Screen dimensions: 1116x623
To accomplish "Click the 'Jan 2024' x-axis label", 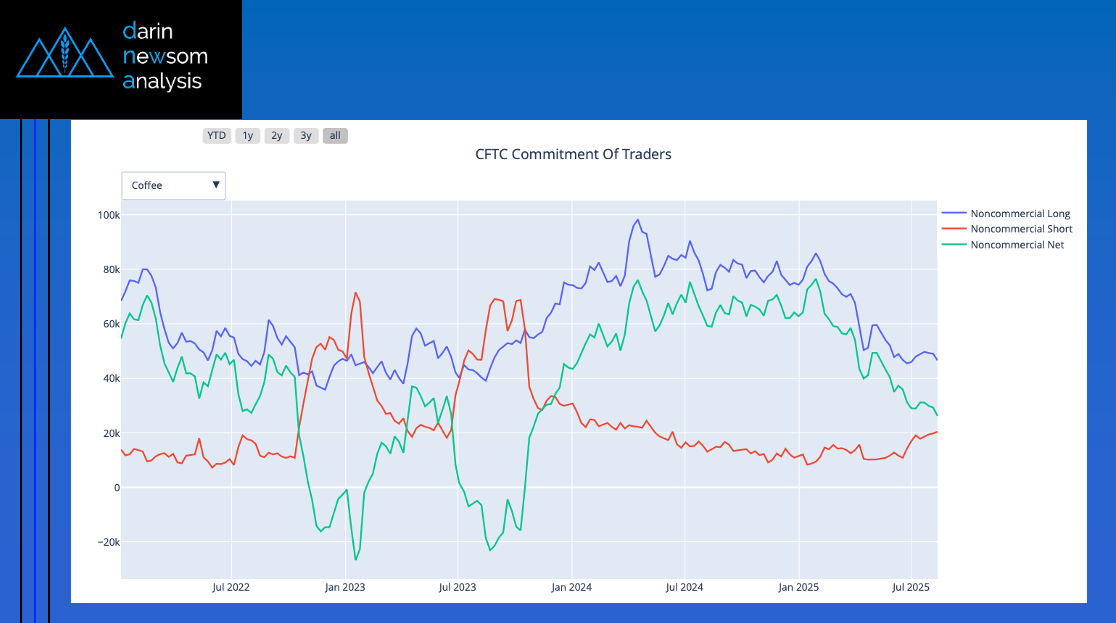I will tap(573, 588).
